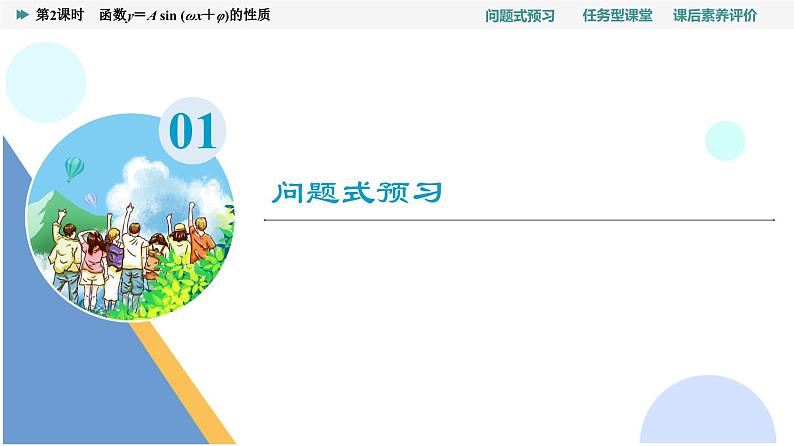Go to the 课后素养评价 tab
The width and height of the screenshot is (794, 446).
pyautogui.click(x=715, y=15)
